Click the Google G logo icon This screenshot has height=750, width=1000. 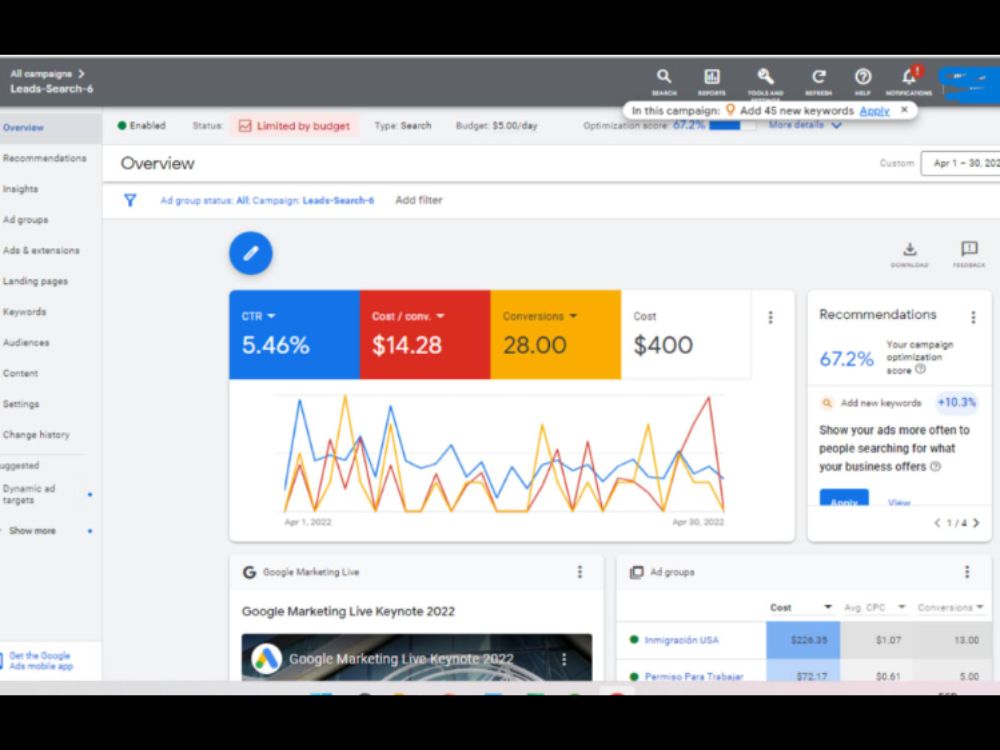(249, 572)
